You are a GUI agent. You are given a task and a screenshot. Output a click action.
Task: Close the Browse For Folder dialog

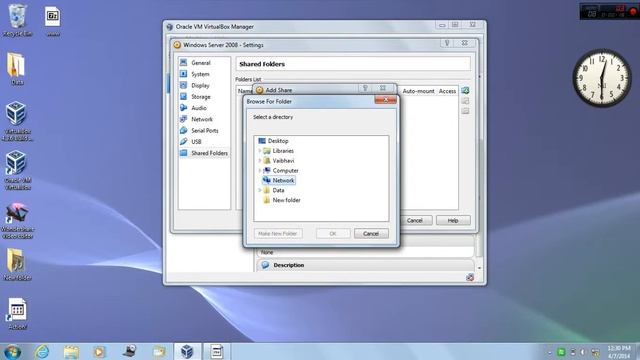coord(385,100)
